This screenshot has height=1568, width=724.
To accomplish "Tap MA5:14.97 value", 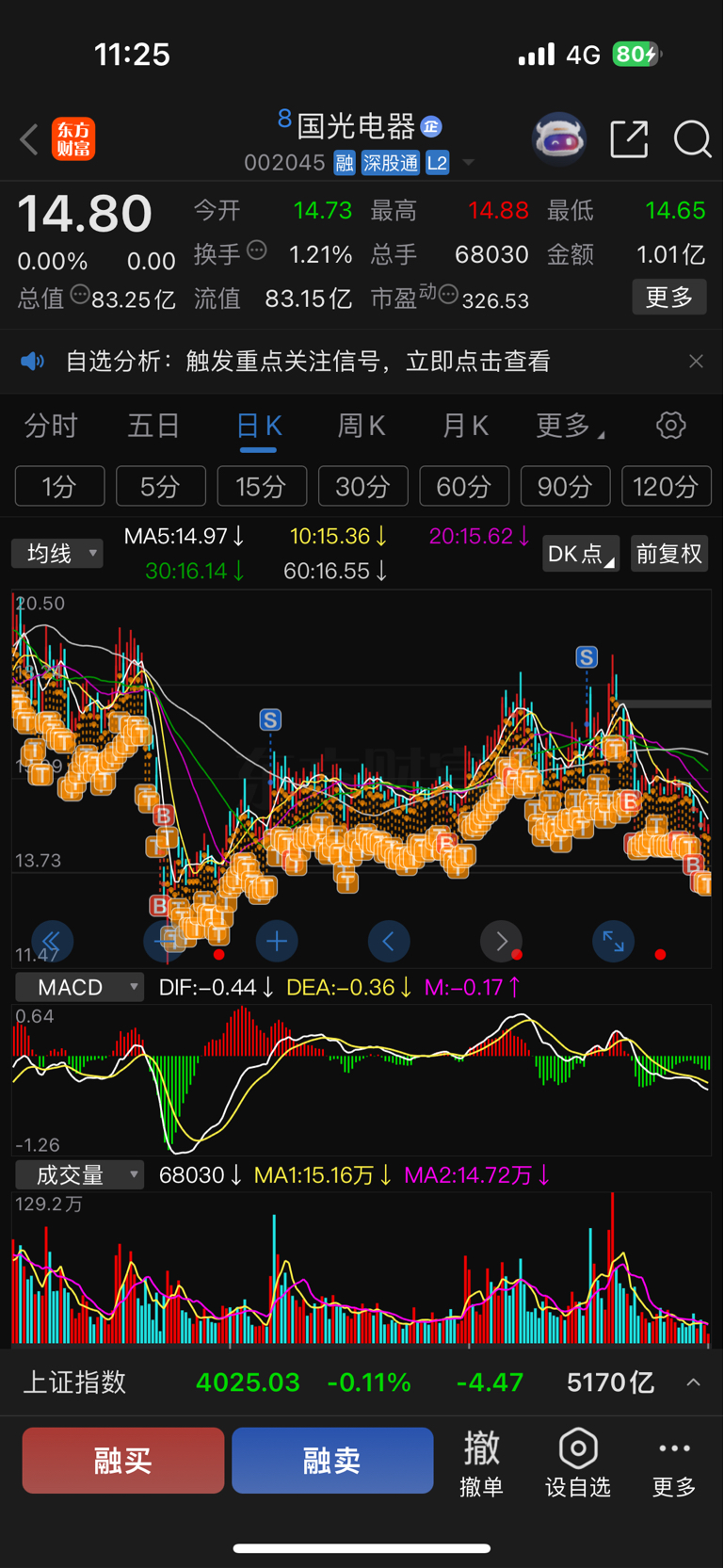I will tap(185, 537).
